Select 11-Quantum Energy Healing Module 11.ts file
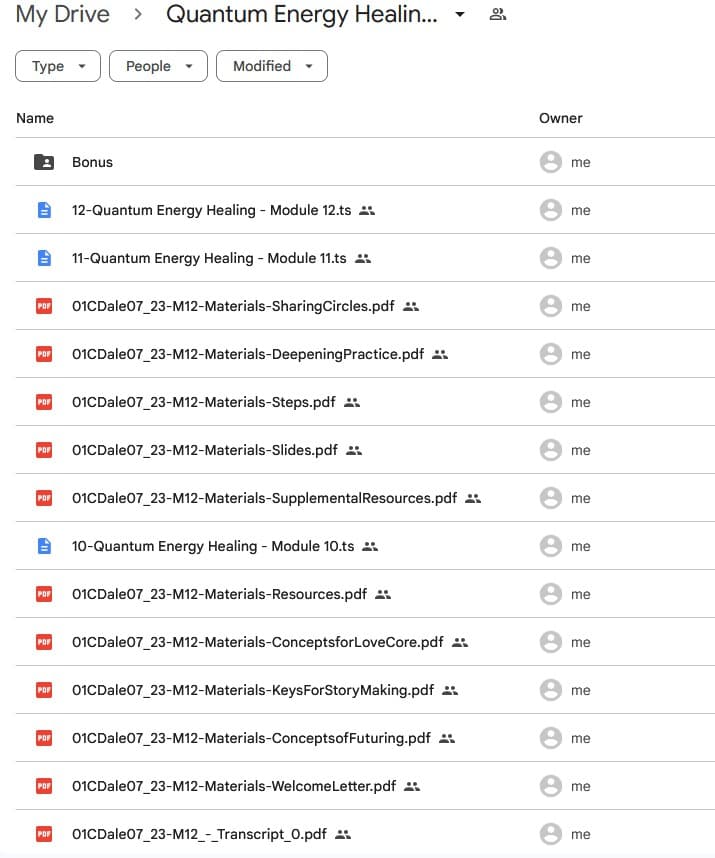This screenshot has width=715, height=858. click(209, 258)
